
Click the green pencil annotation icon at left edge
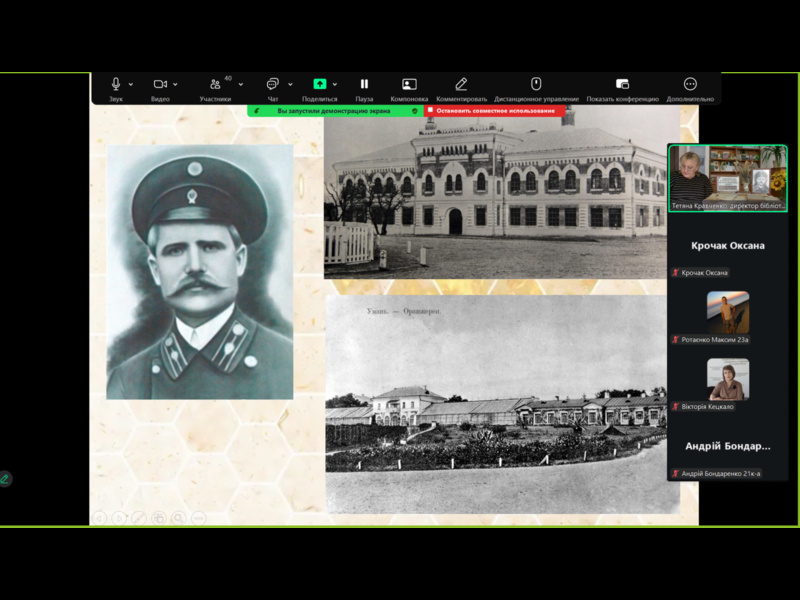pos(6,479)
